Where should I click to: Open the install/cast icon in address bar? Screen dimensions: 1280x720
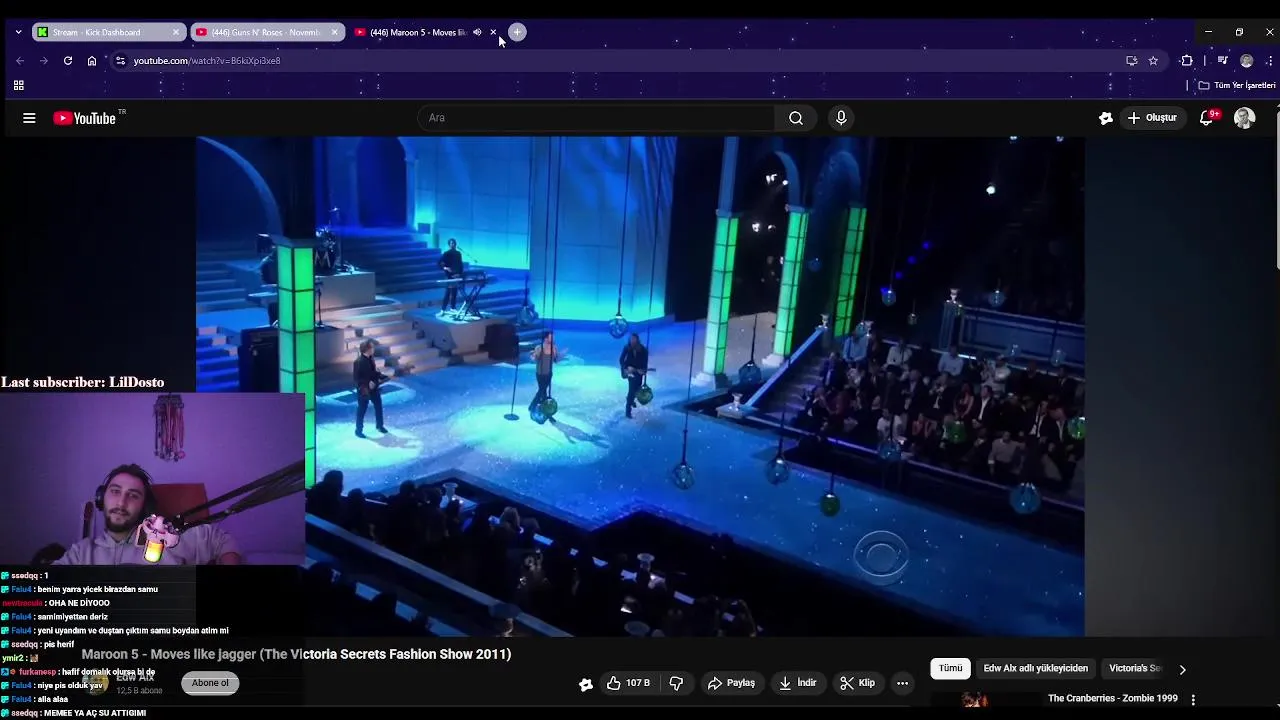click(1131, 61)
